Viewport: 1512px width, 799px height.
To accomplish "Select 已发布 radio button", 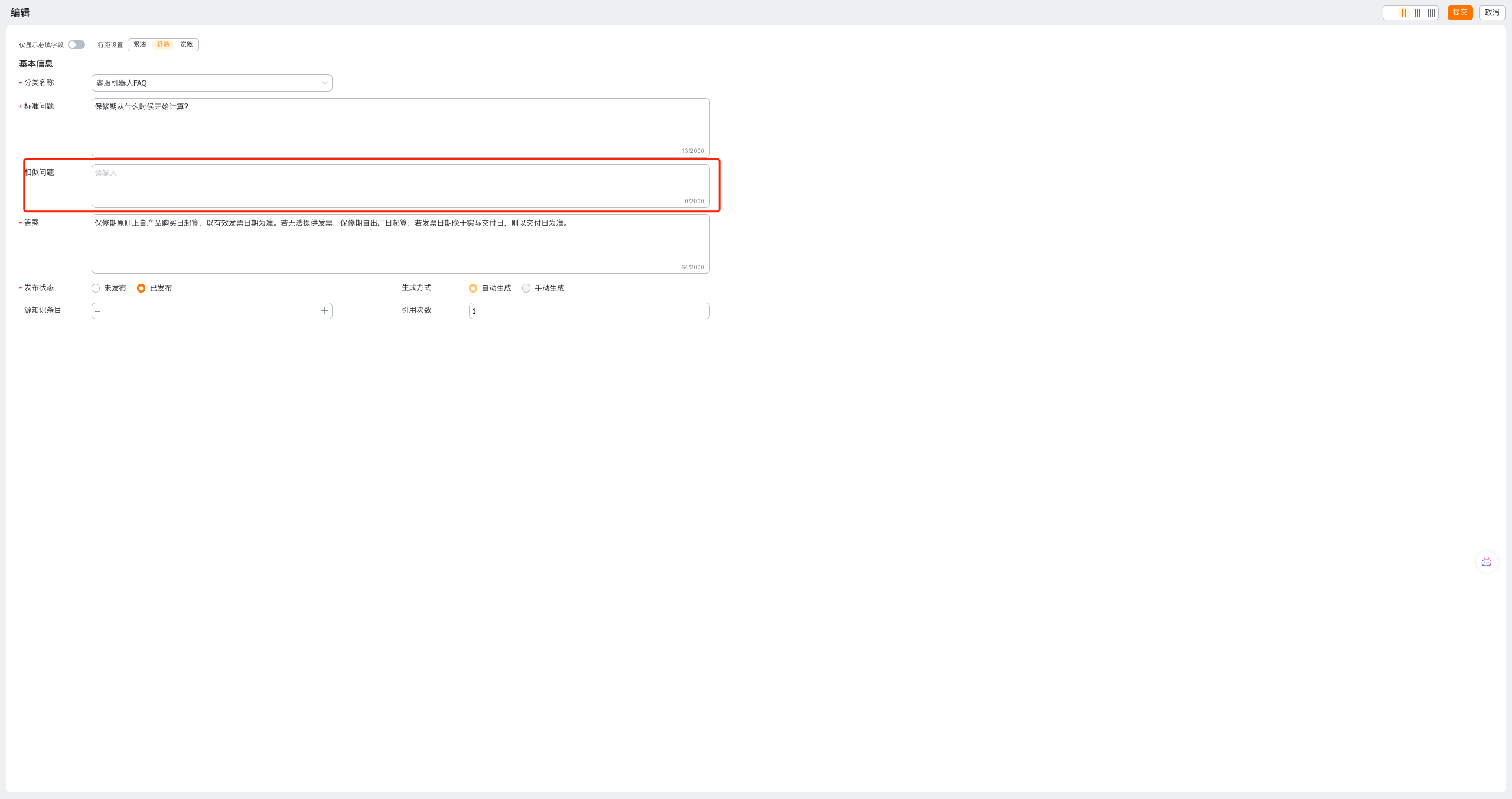I will (x=141, y=288).
